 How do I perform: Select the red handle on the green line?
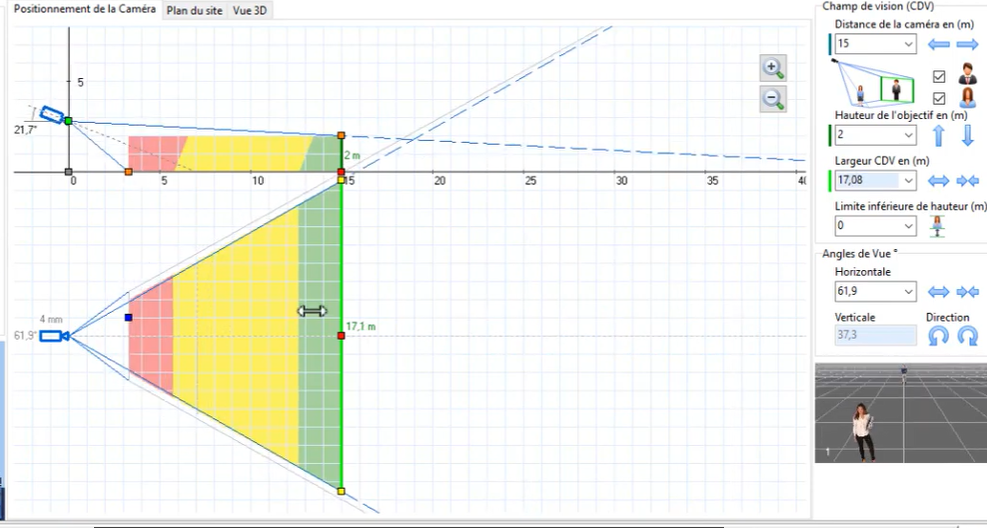tap(341, 335)
